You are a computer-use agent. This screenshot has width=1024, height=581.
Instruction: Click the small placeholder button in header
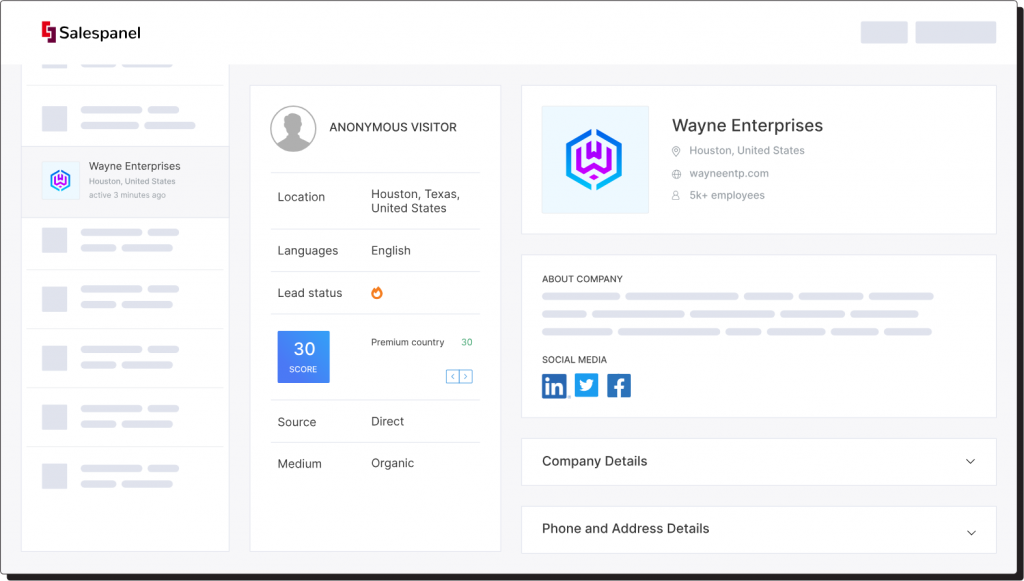[x=884, y=32]
